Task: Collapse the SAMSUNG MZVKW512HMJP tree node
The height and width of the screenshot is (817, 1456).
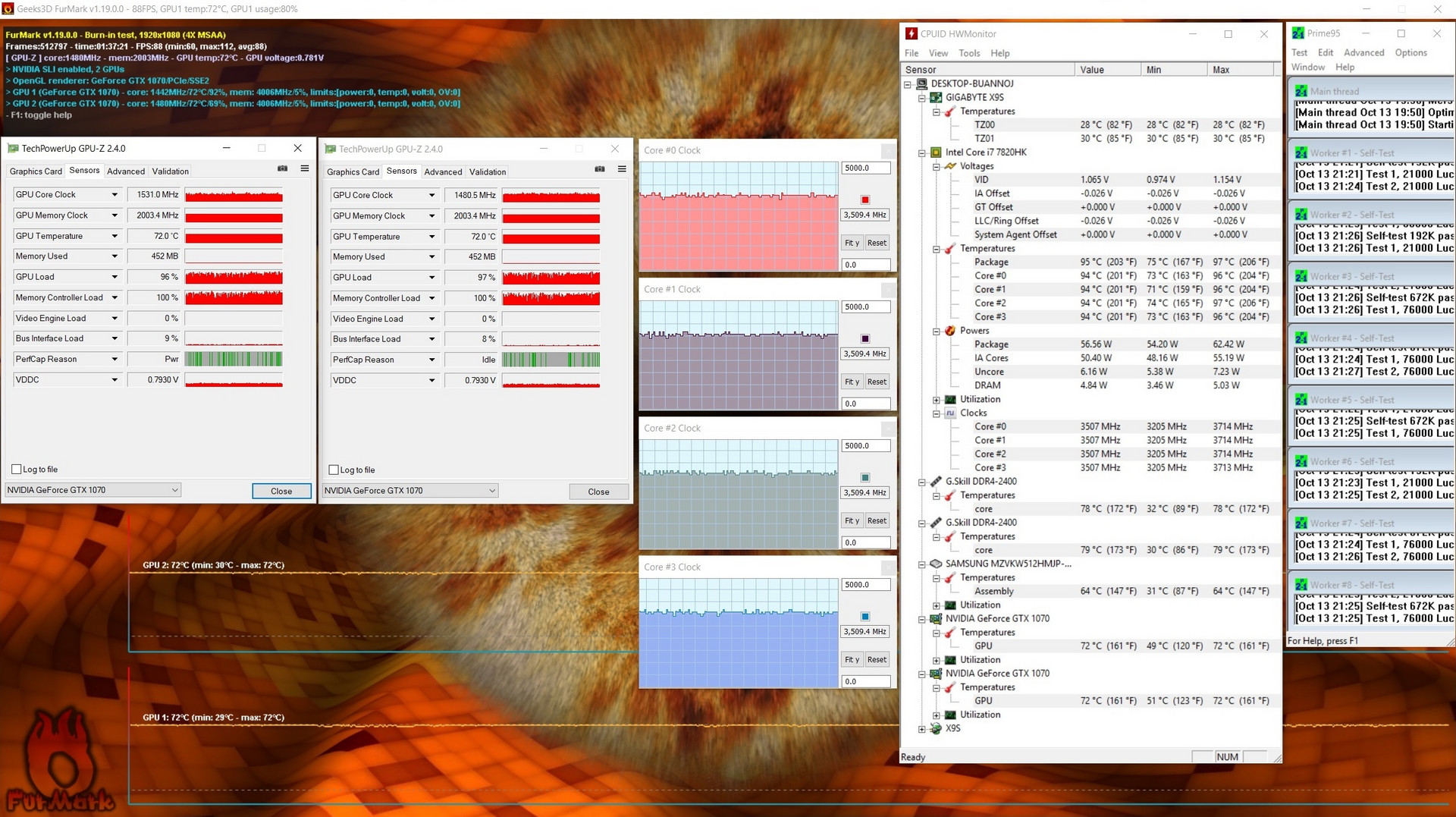Action: pos(922,564)
